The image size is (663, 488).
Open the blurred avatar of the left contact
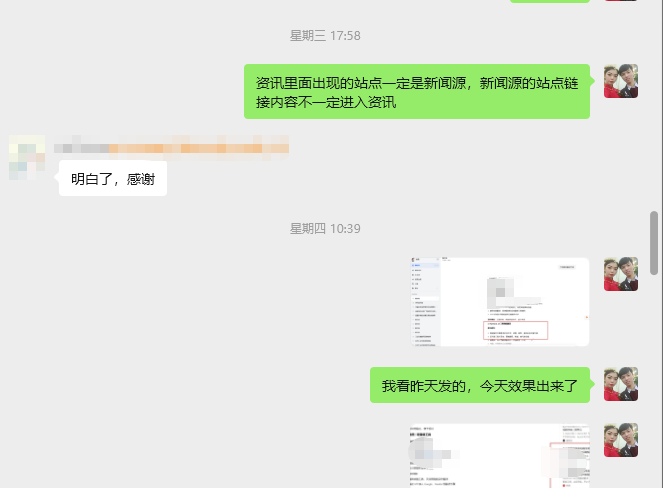pos(26,157)
